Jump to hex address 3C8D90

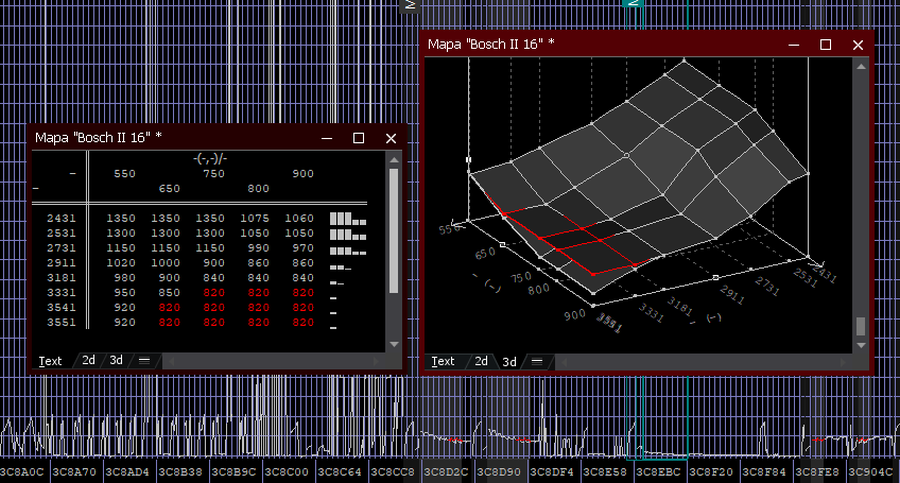(499, 472)
